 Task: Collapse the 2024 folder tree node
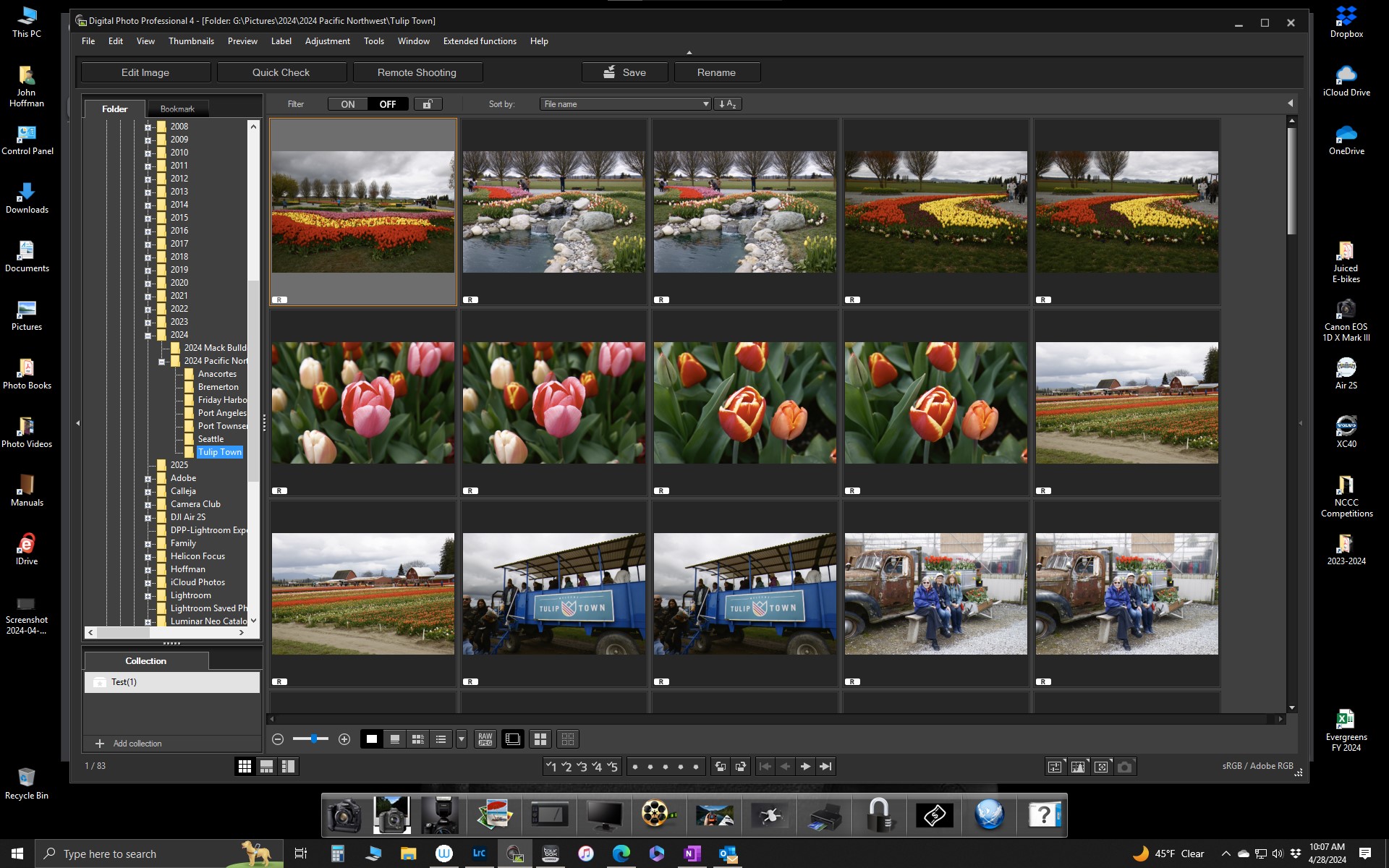pyautogui.click(x=150, y=335)
